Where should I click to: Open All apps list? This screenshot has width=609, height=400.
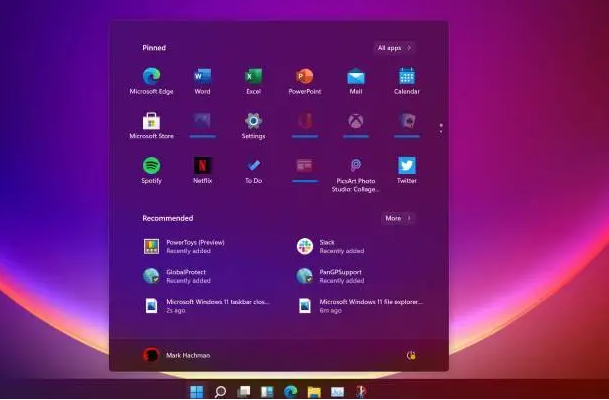click(394, 48)
